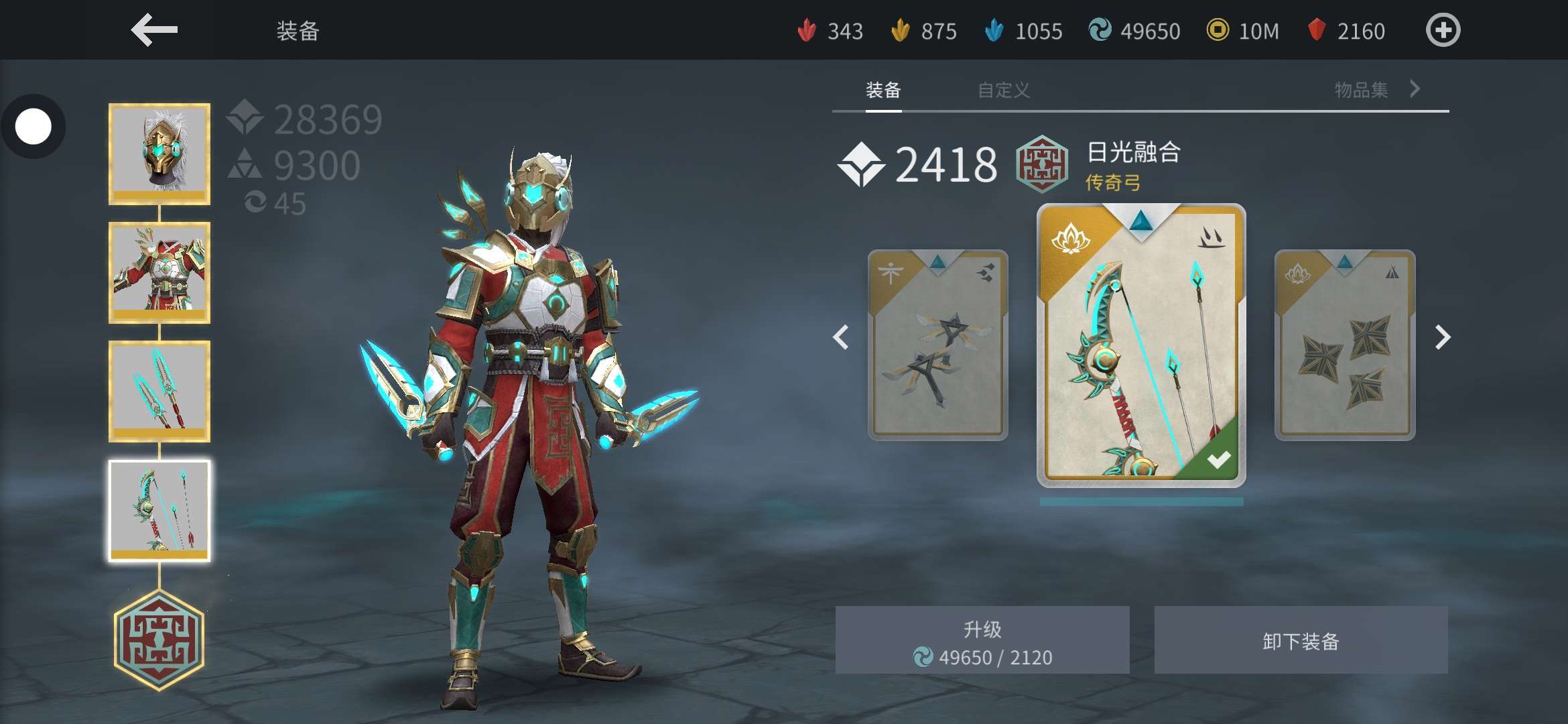
Task: Select the helmet equipment slot
Action: [x=159, y=154]
